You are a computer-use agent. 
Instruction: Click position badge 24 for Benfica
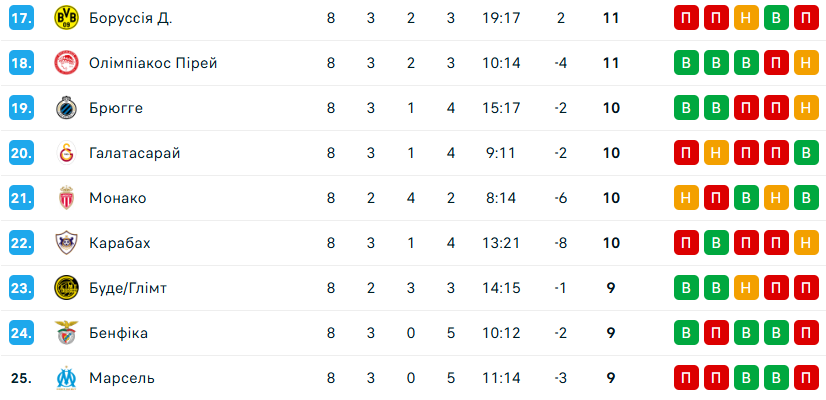21,333
